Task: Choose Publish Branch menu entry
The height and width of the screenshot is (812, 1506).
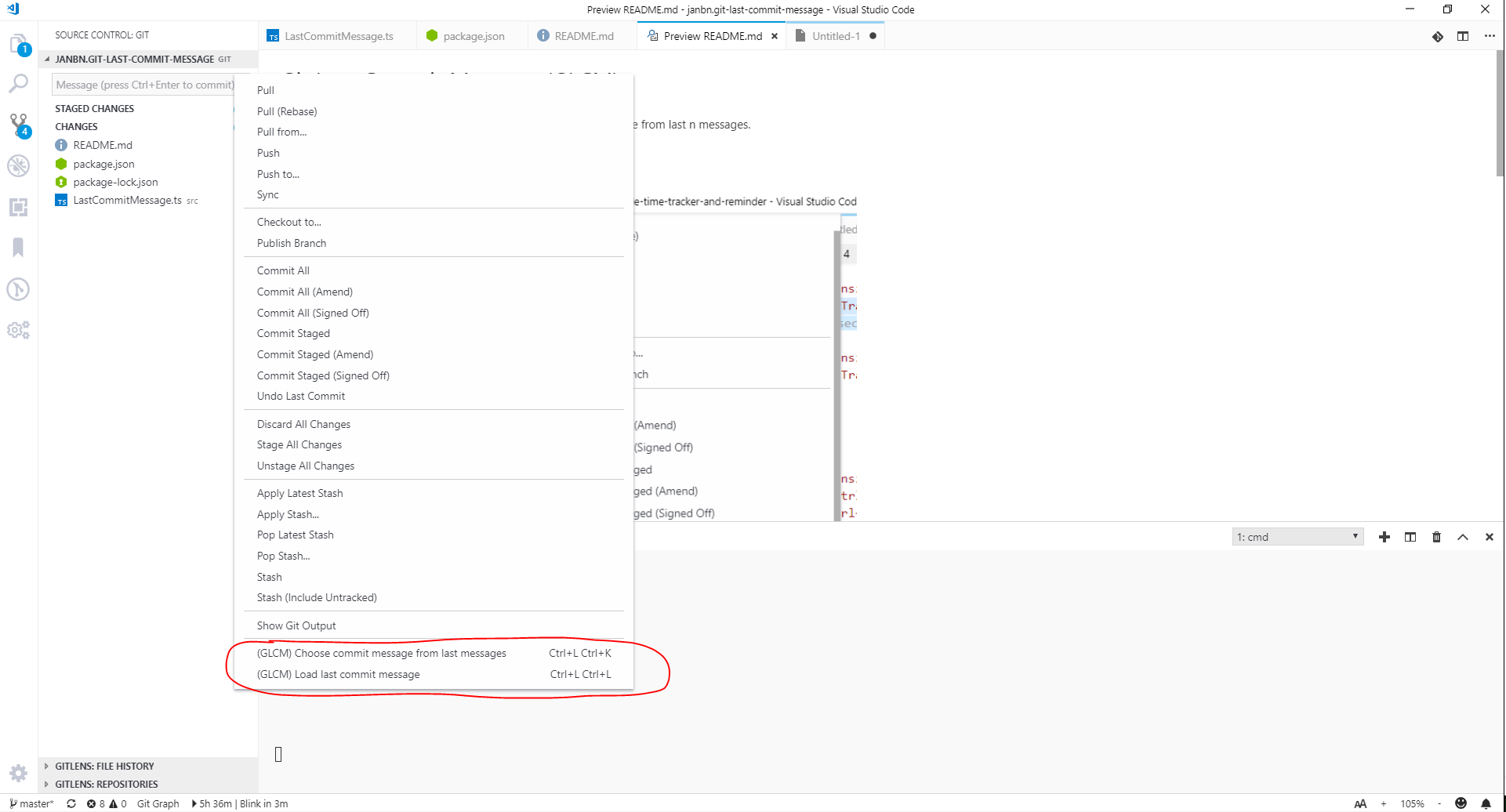Action: tap(434, 243)
